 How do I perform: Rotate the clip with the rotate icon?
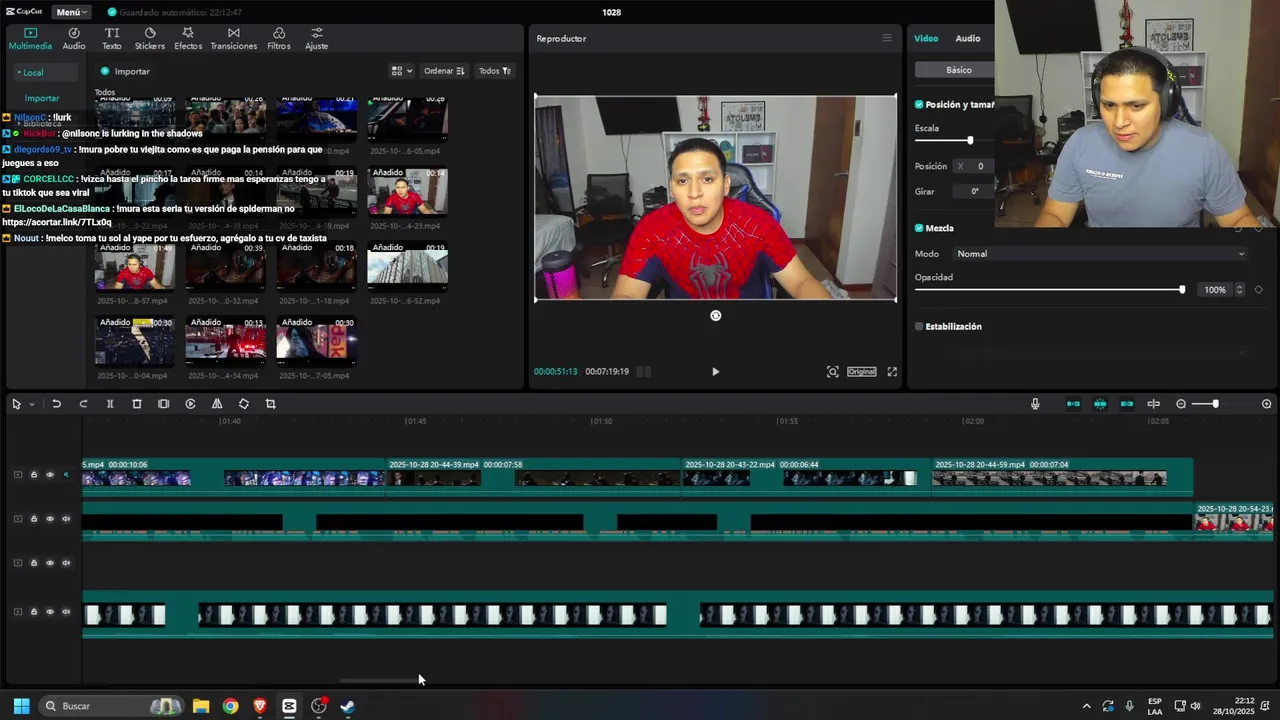pyautogui.click(x=244, y=404)
